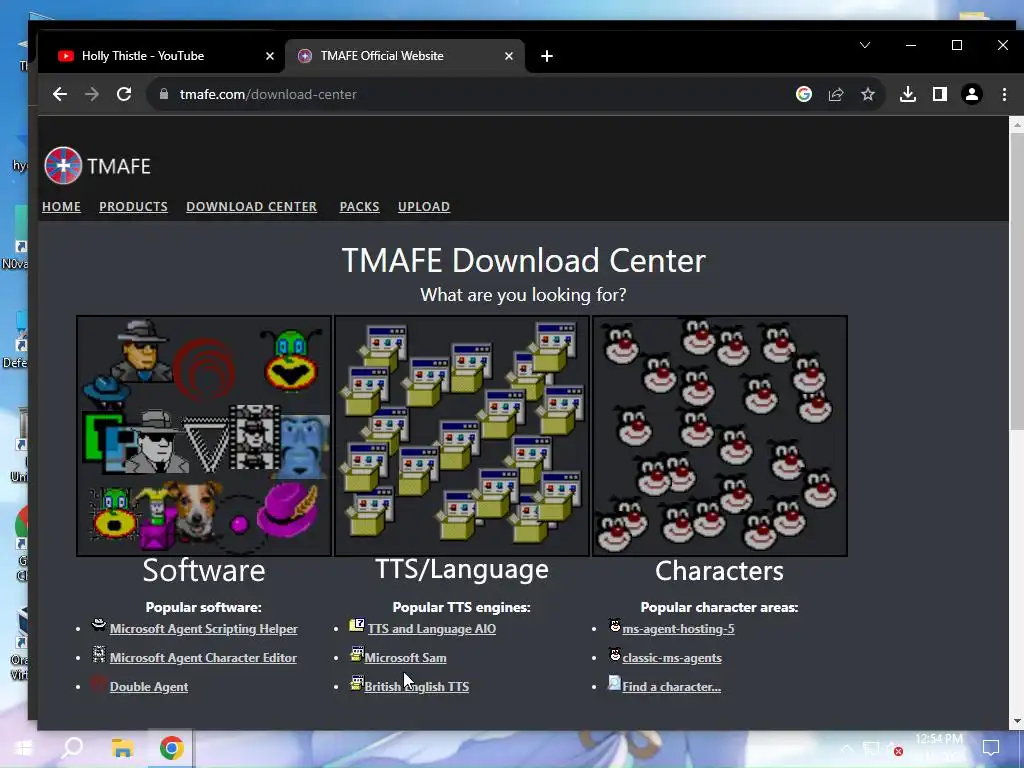Open the Find a character... link
This screenshot has width=1024, height=768.
[671, 686]
